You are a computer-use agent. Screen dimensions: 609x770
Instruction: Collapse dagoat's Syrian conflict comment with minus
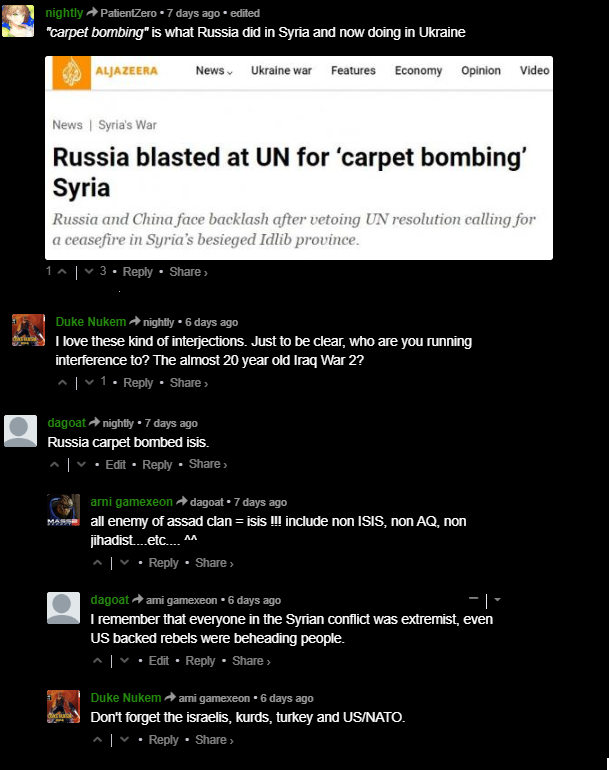pyautogui.click(x=473, y=599)
